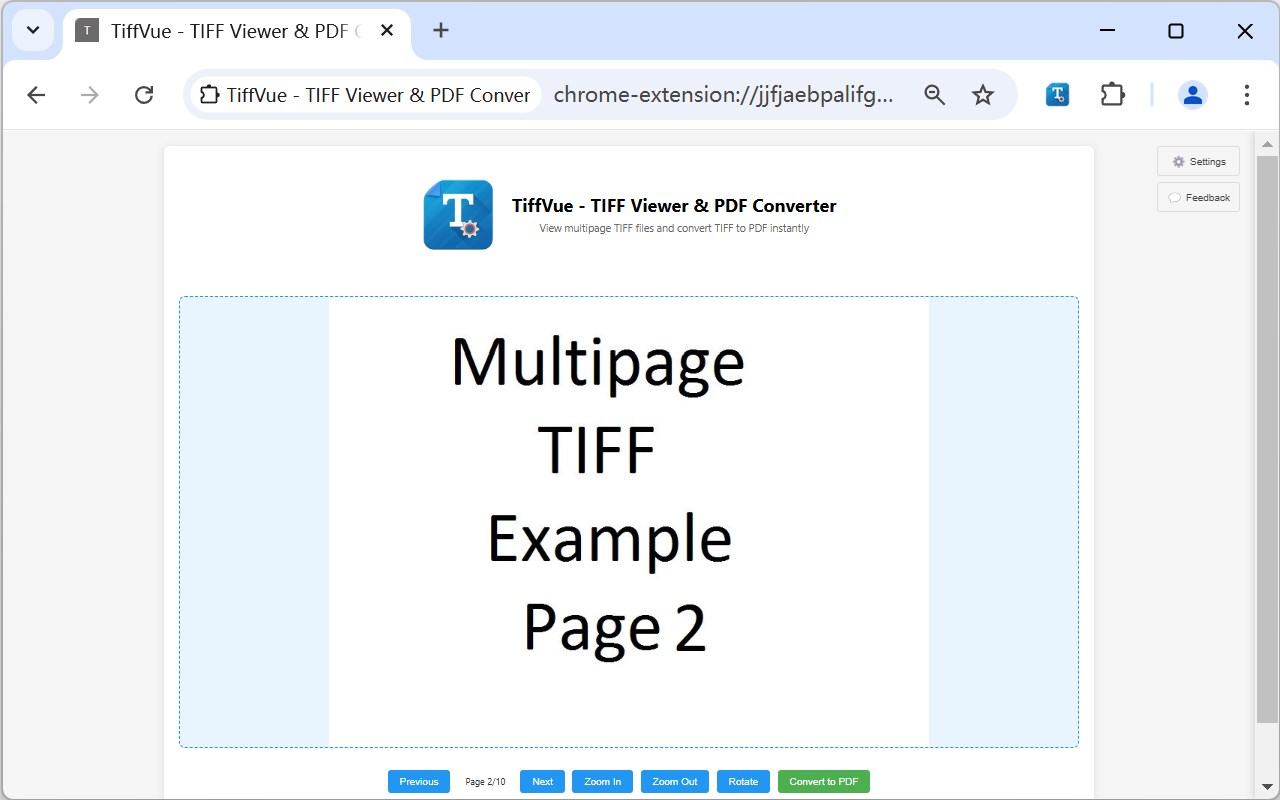Viewport: 1280px width, 800px height.
Task: Click the chrome-extension URL text
Action: coord(723,95)
